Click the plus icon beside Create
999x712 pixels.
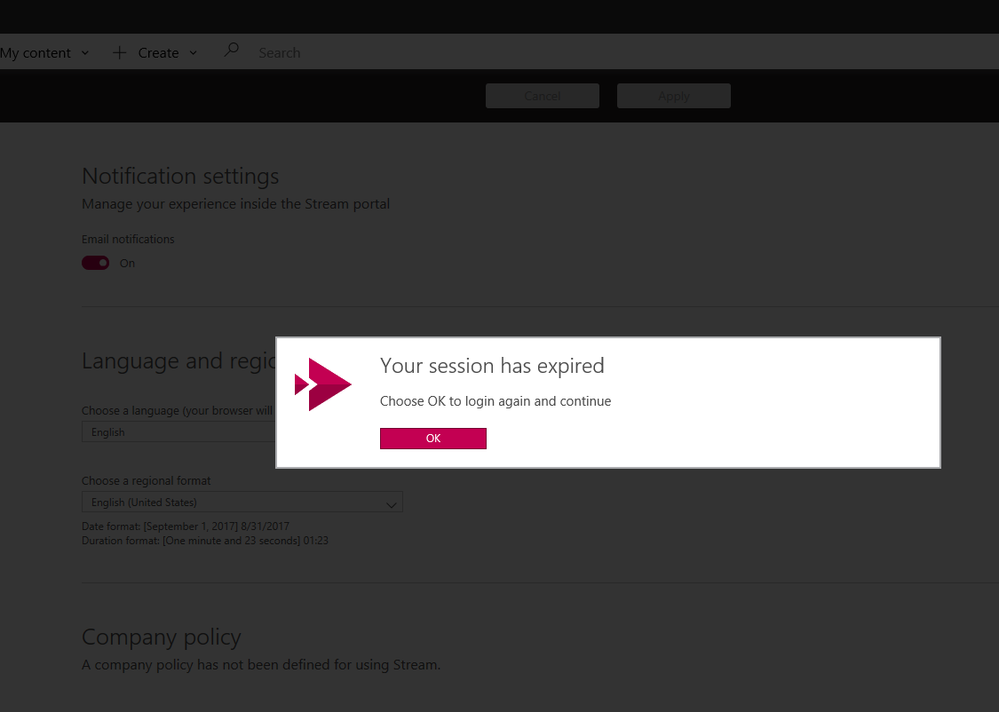click(x=119, y=52)
